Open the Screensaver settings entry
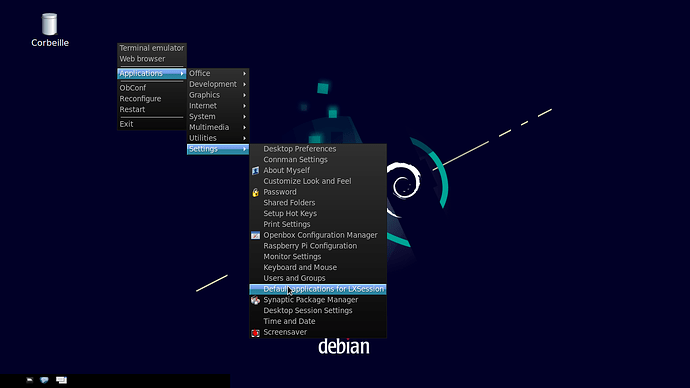The height and width of the screenshot is (388, 690). click(x=318, y=332)
